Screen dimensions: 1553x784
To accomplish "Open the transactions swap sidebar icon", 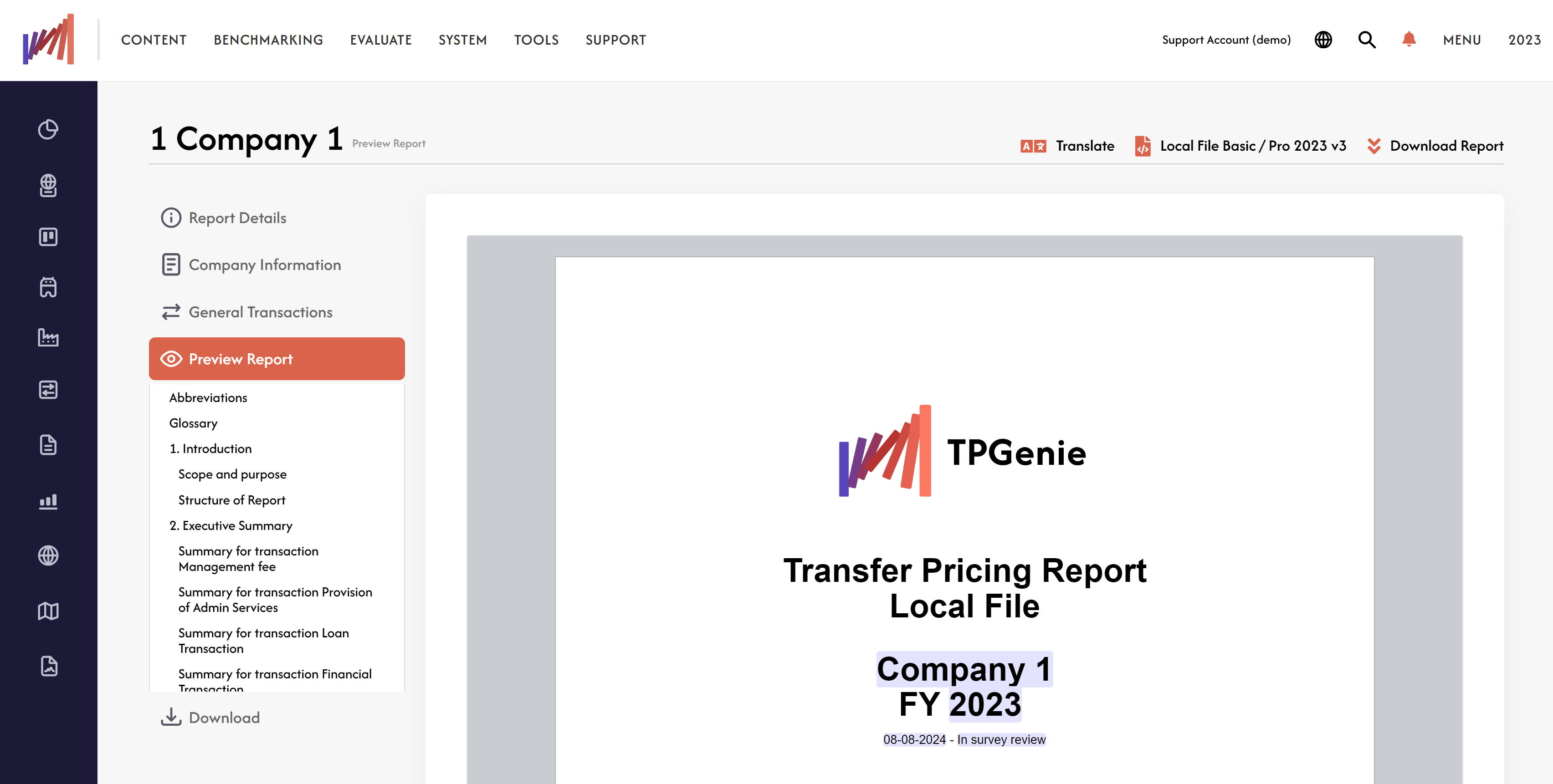I will 48,390.
